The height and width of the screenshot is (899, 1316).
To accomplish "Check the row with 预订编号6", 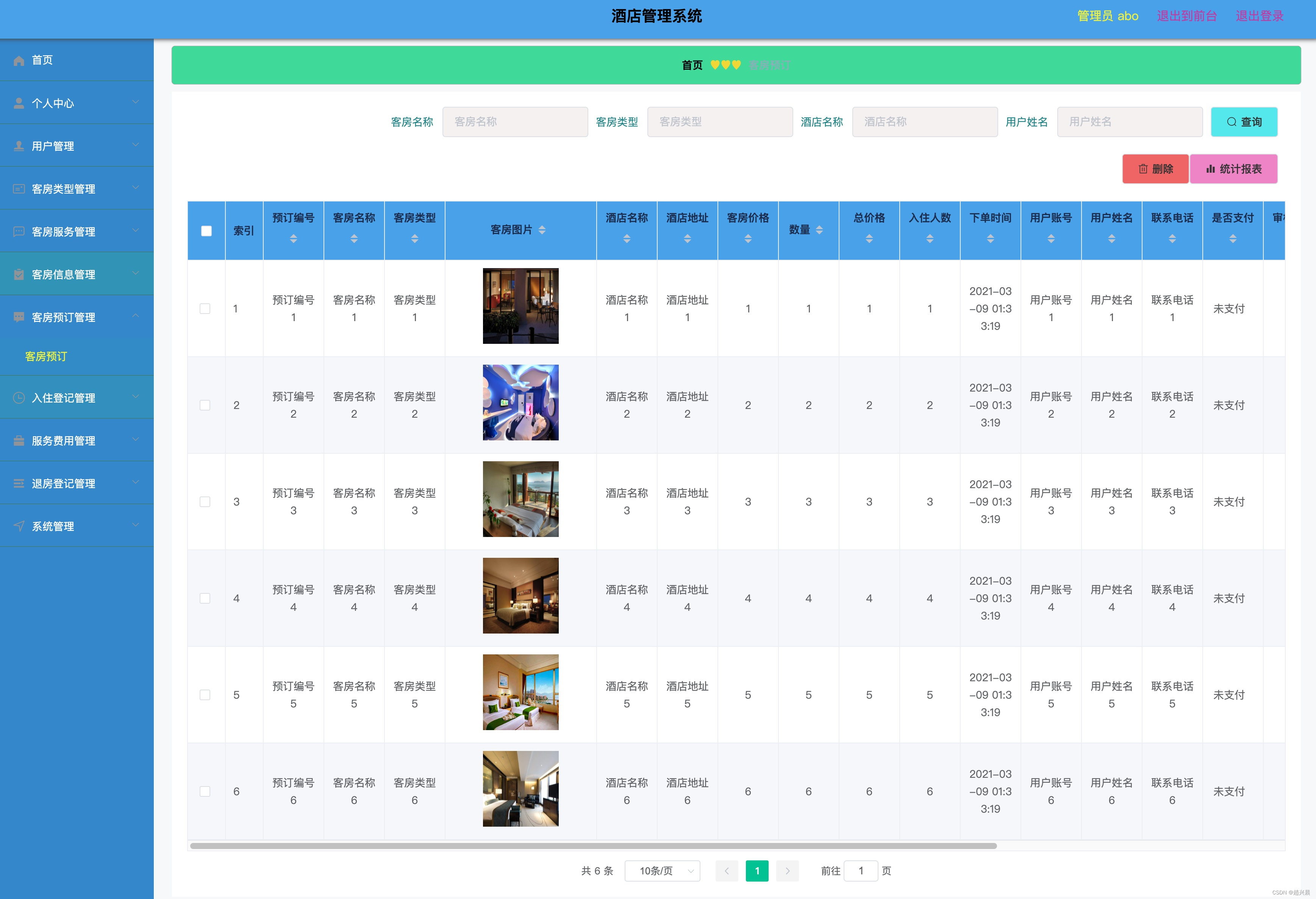I will pos(205,791).
